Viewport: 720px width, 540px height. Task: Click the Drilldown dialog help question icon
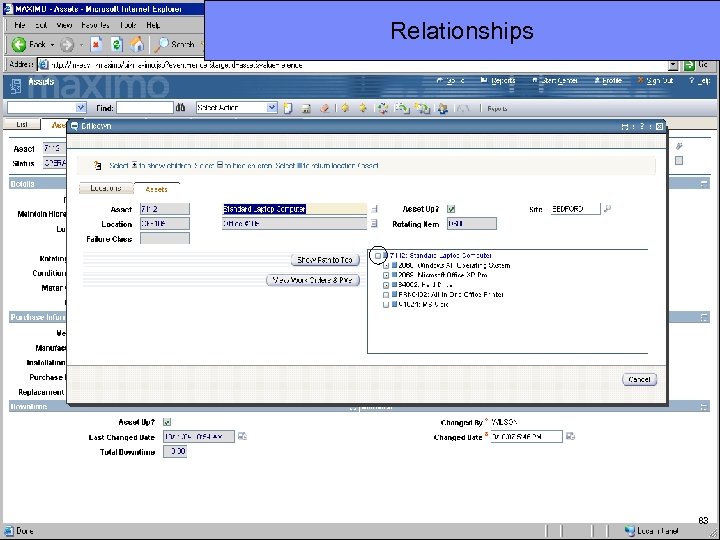click(x=642, y=126)
